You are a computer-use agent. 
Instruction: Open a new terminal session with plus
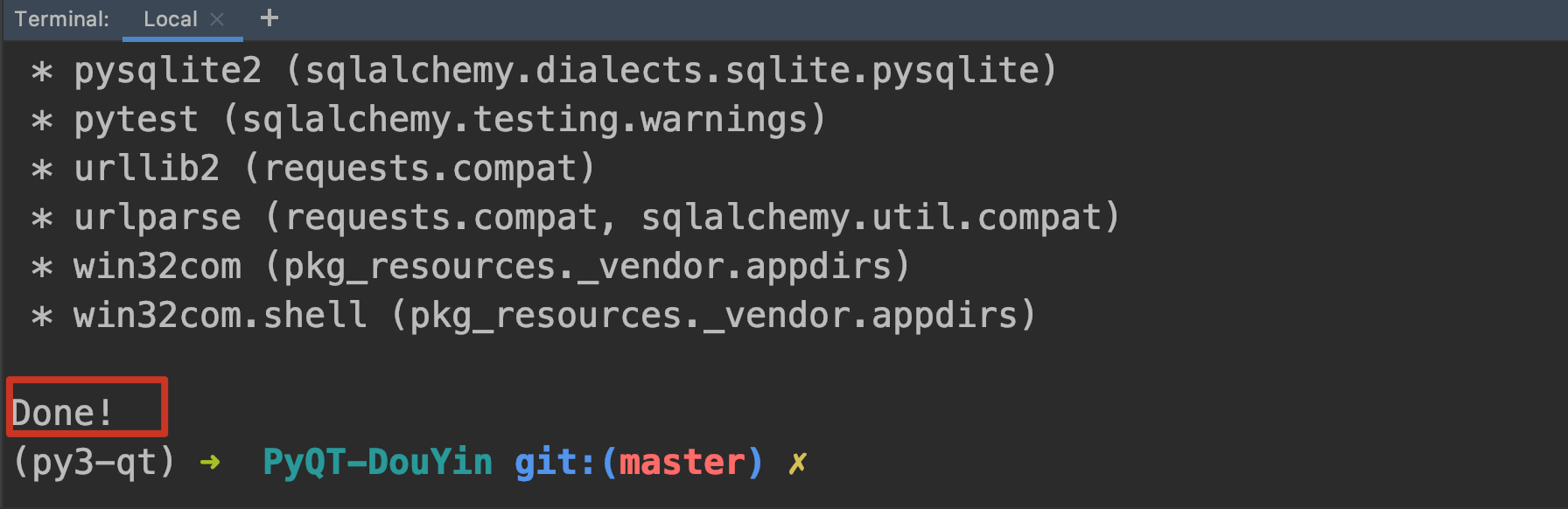(x=269, y=18)
